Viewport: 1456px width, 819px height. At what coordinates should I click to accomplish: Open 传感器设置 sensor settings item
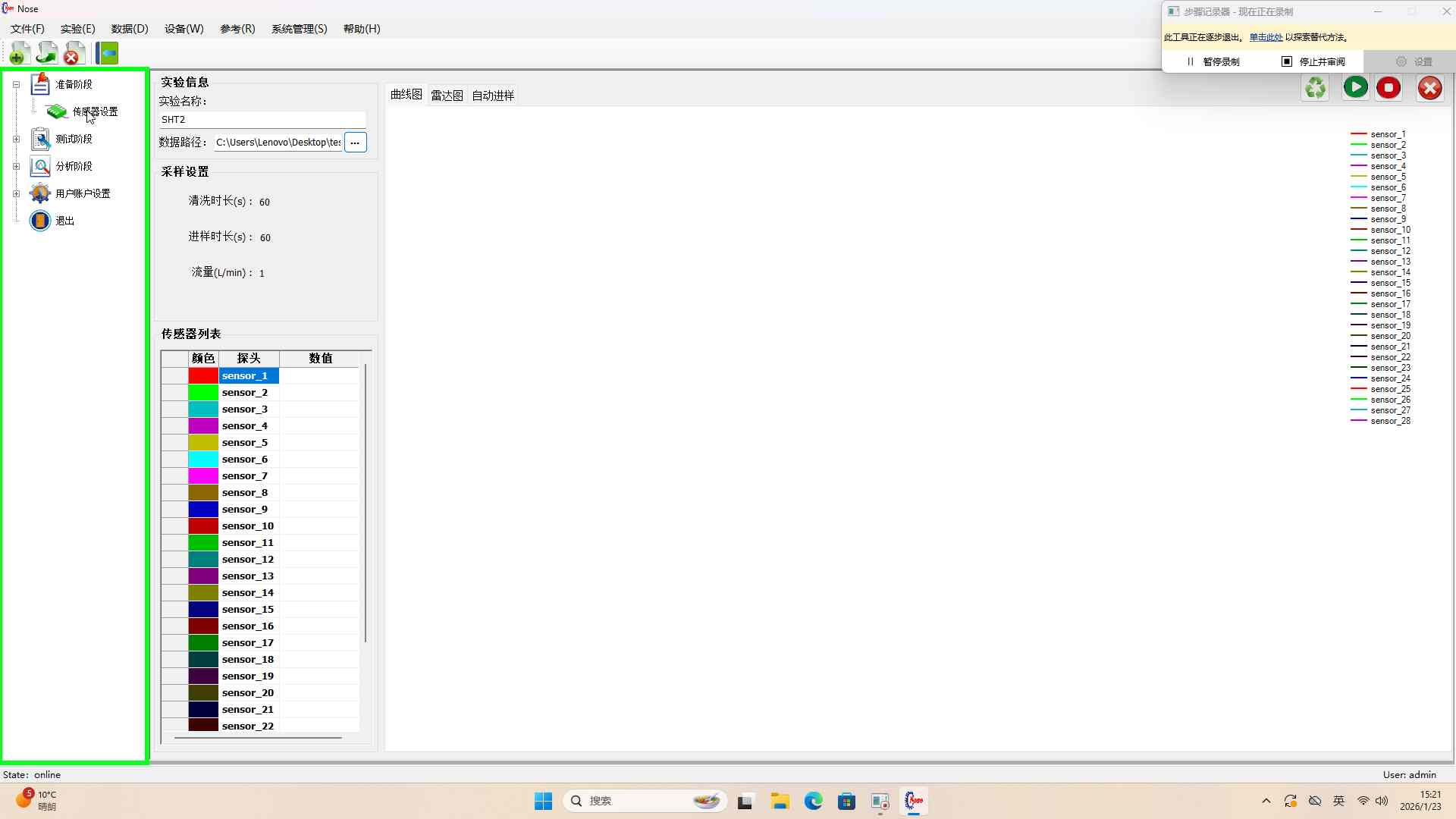tap(95, 111)
